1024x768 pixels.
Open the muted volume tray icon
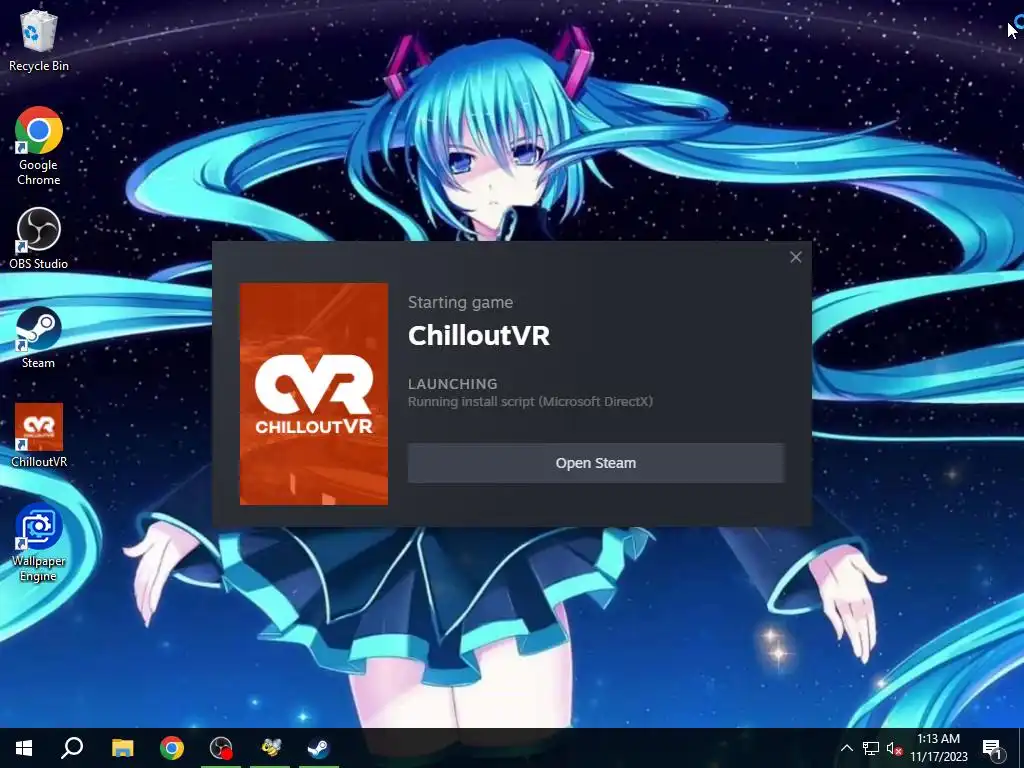(x=894, y=748)
